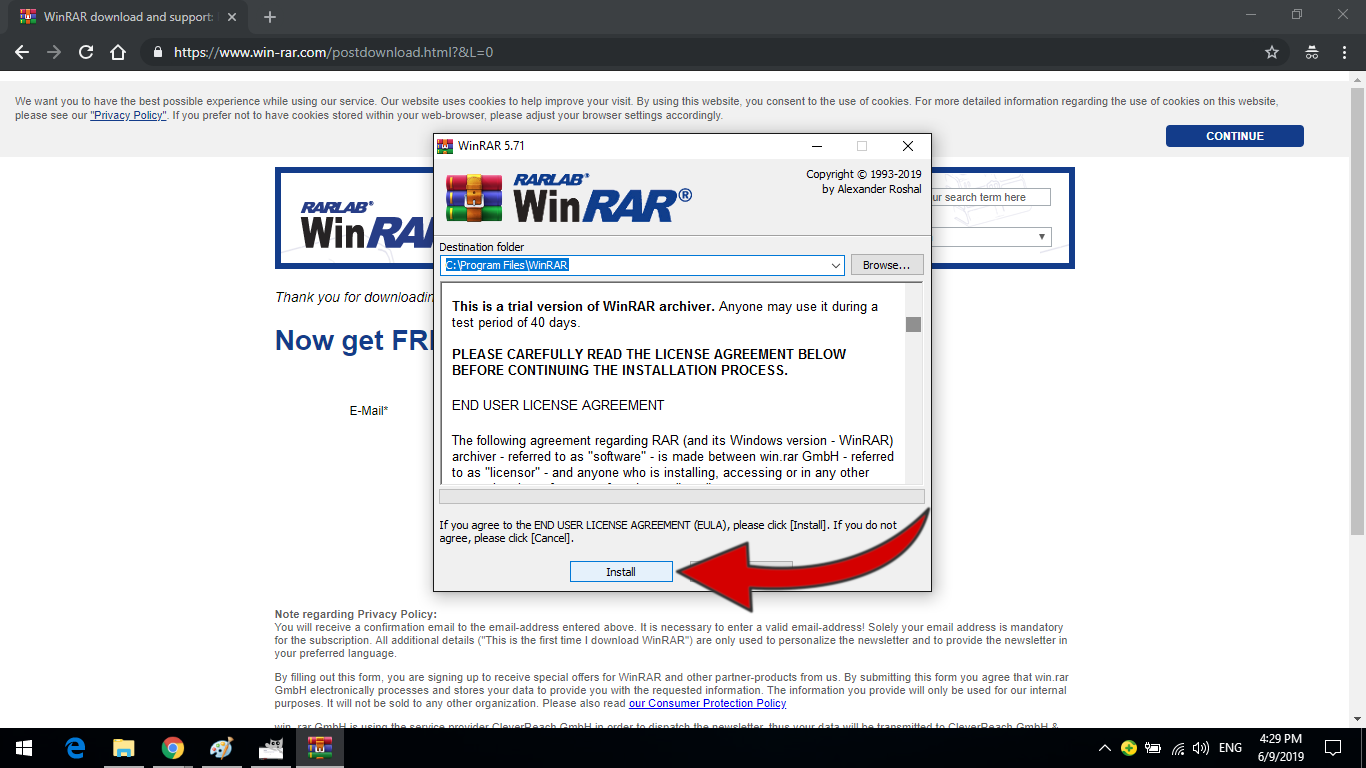Screen dimensions: 1366x768
Task: Click the license agreement scrollbar thumb
Action: 913,324
